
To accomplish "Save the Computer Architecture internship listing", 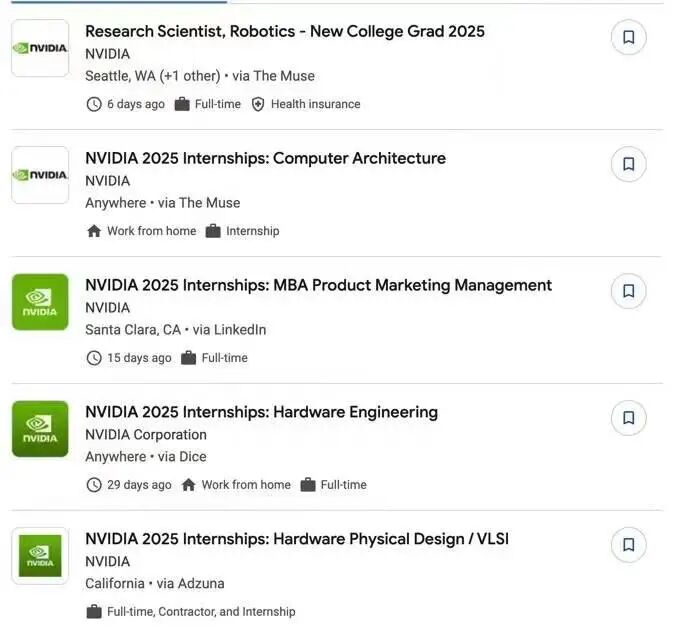I will (x=628, y=164).
